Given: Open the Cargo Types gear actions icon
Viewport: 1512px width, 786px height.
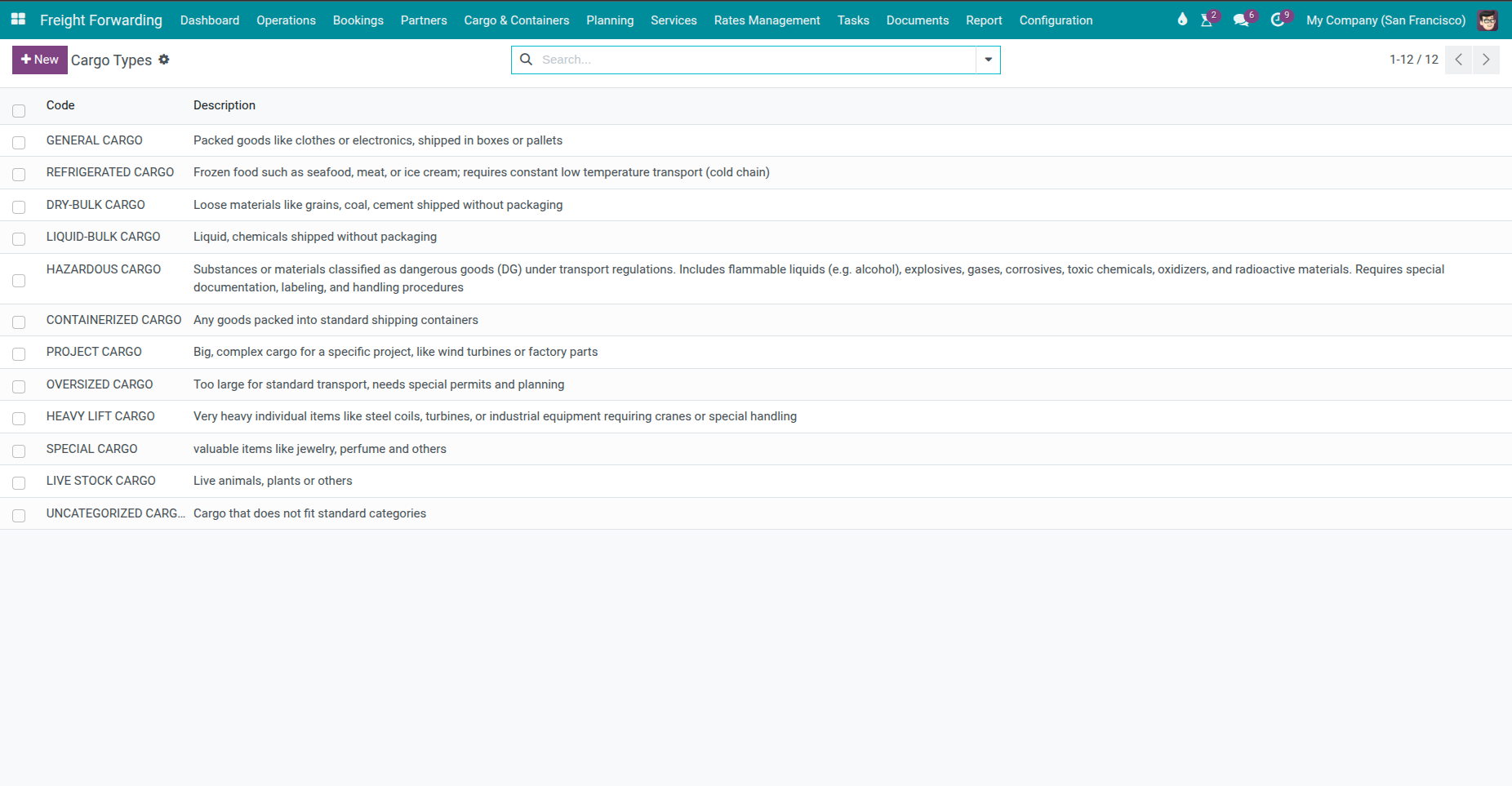Looking at the screenshot, I should (x=164, y=60).
